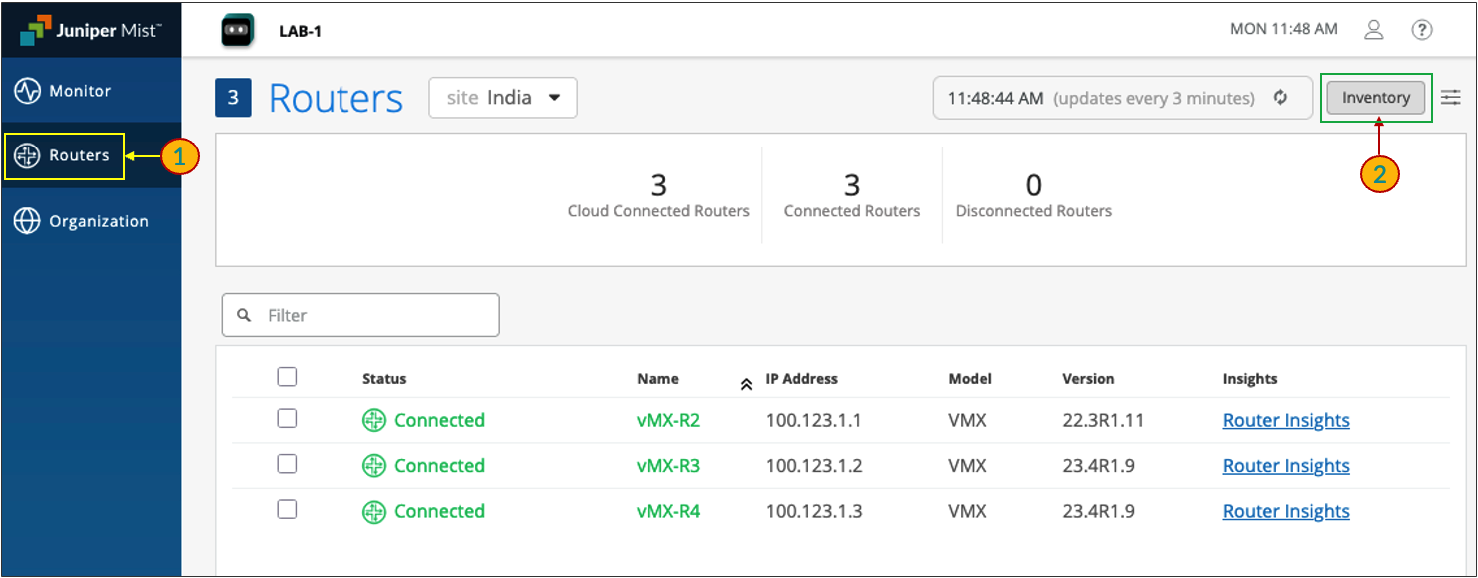Sort by Name column arrow
The image size is (1478, 578).
click(x=746, y=384)
